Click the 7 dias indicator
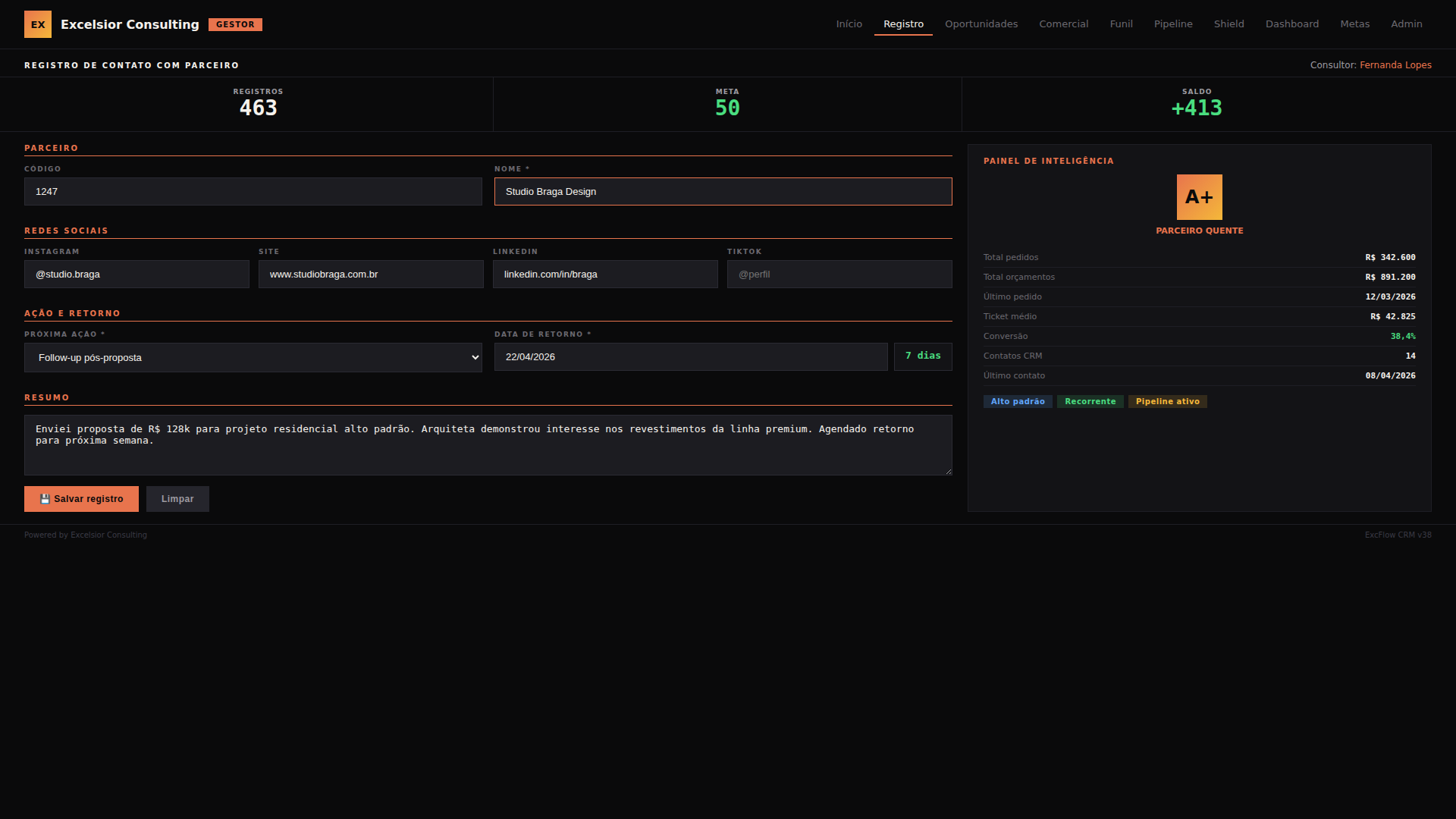Image resolution: width=1456 pixels, height=819 pixels. tap(922, 356)
